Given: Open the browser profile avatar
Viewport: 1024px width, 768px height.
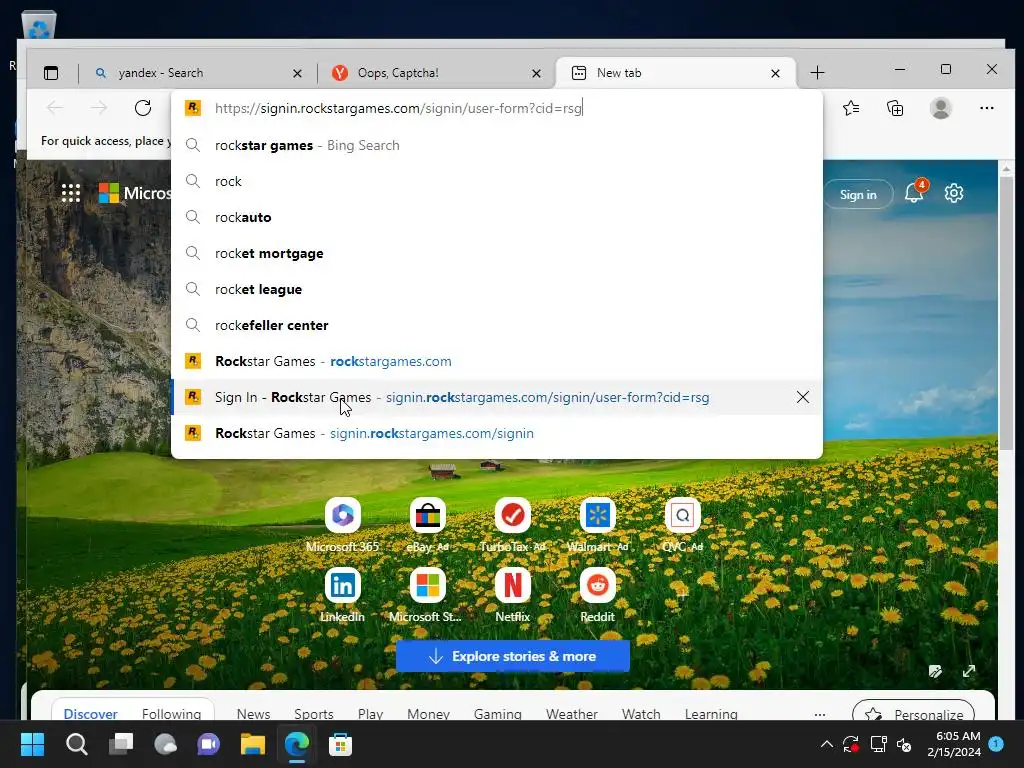Looking at the screenshot, I should point(940,108).
